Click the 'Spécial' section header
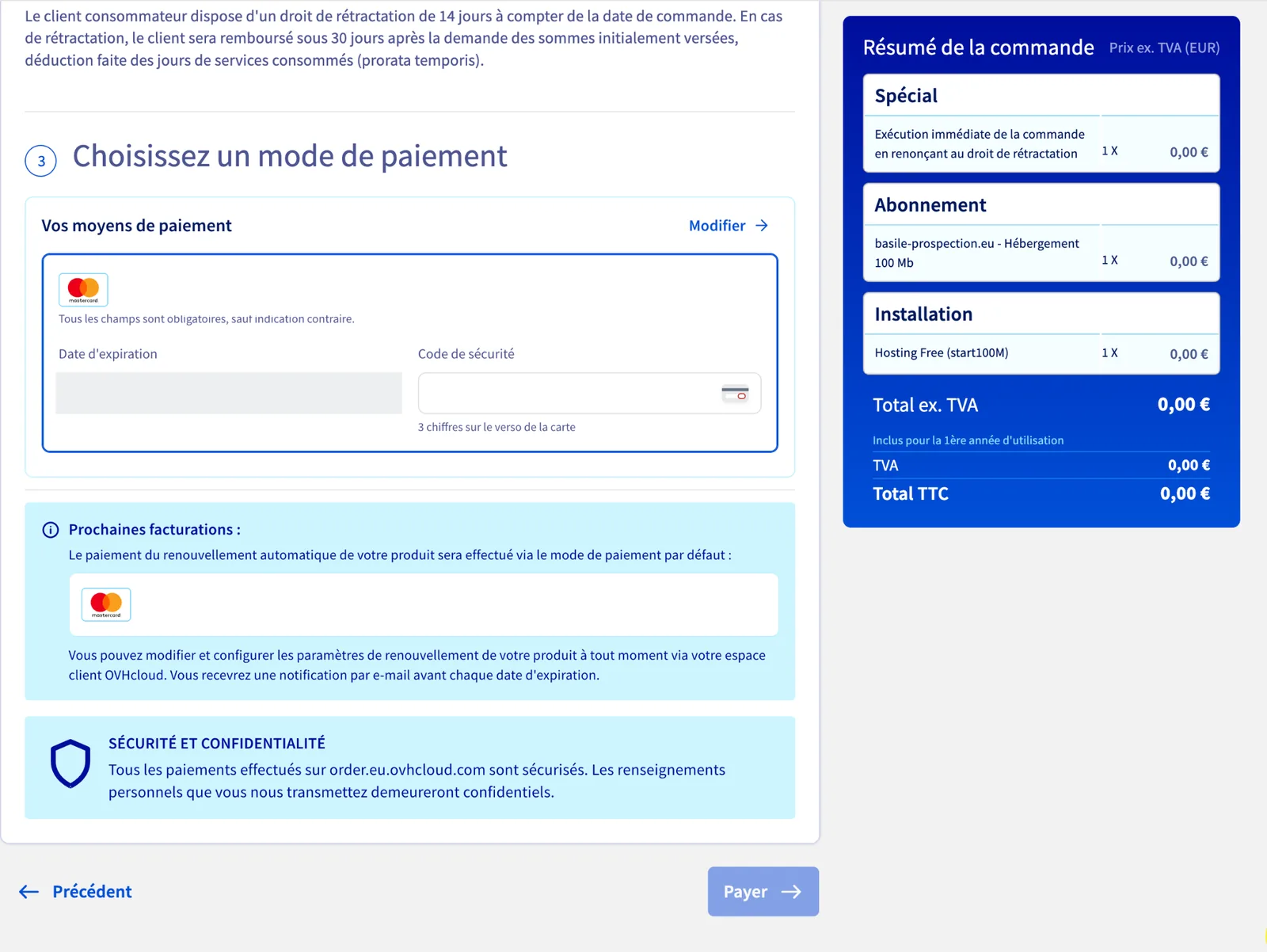The width and height of the screenshot is (1267, 952). coord(906,96)
